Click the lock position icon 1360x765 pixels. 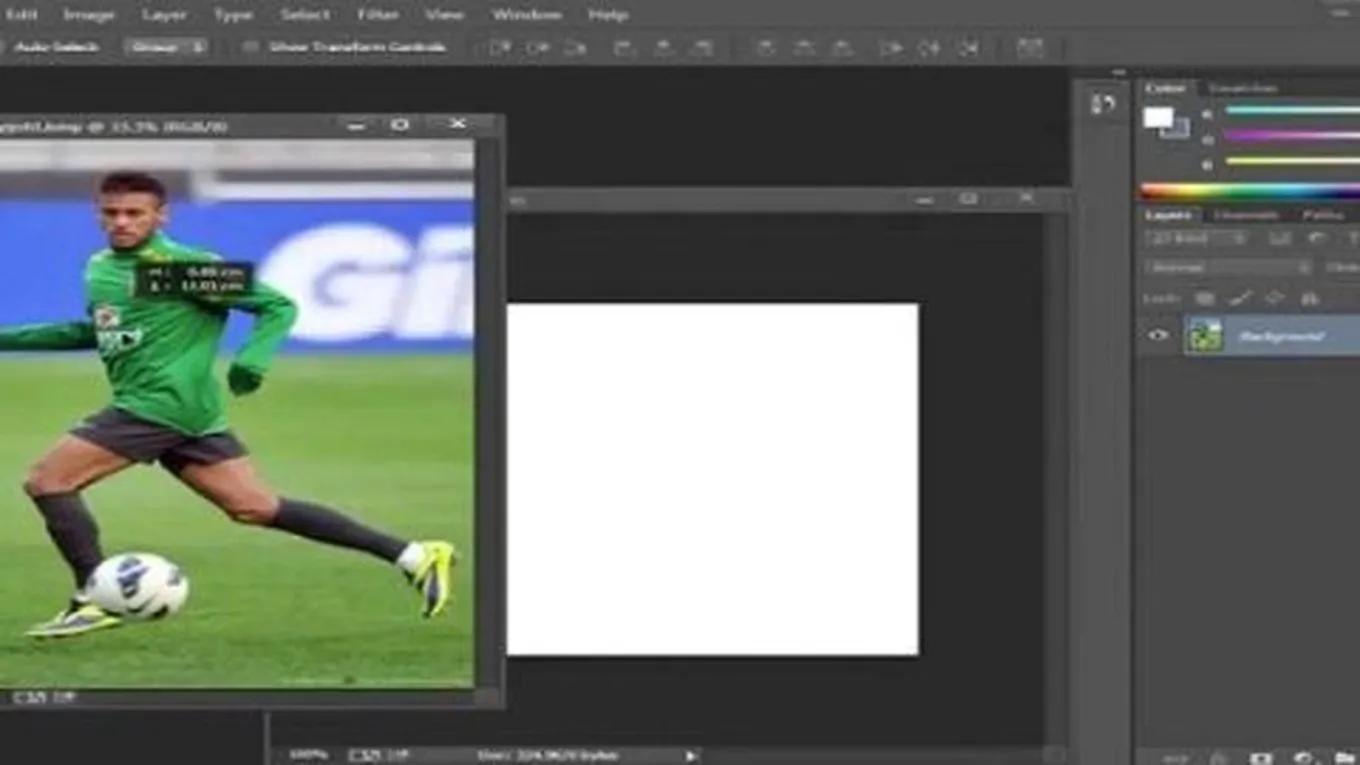pos(1274,298)
